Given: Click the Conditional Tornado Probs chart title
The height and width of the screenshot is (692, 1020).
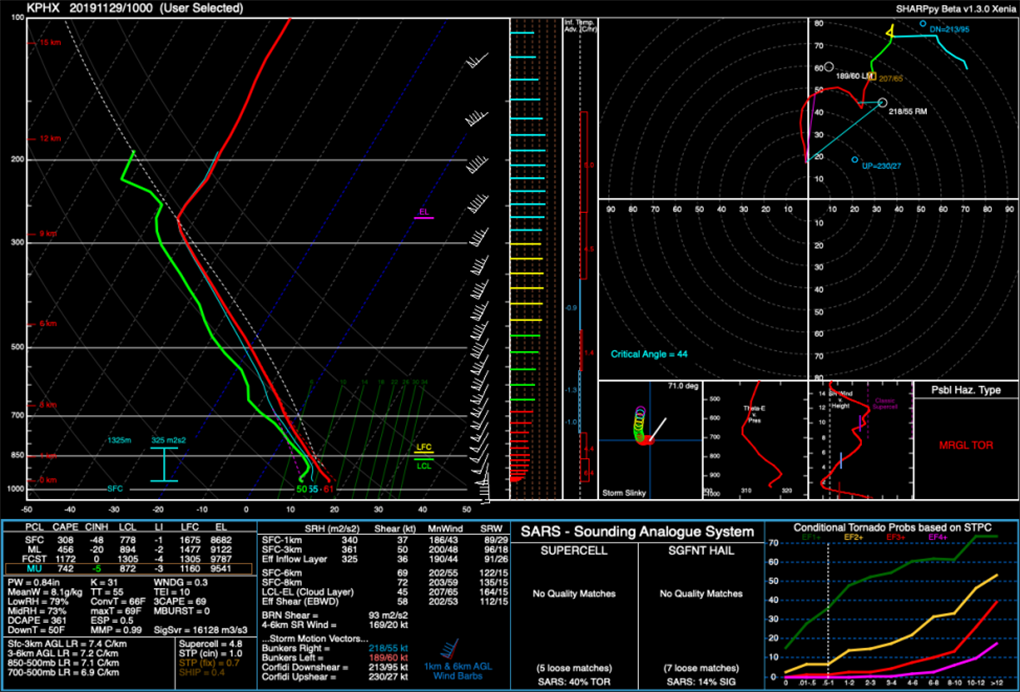Looking at the screenshot, I should (892, 526).
